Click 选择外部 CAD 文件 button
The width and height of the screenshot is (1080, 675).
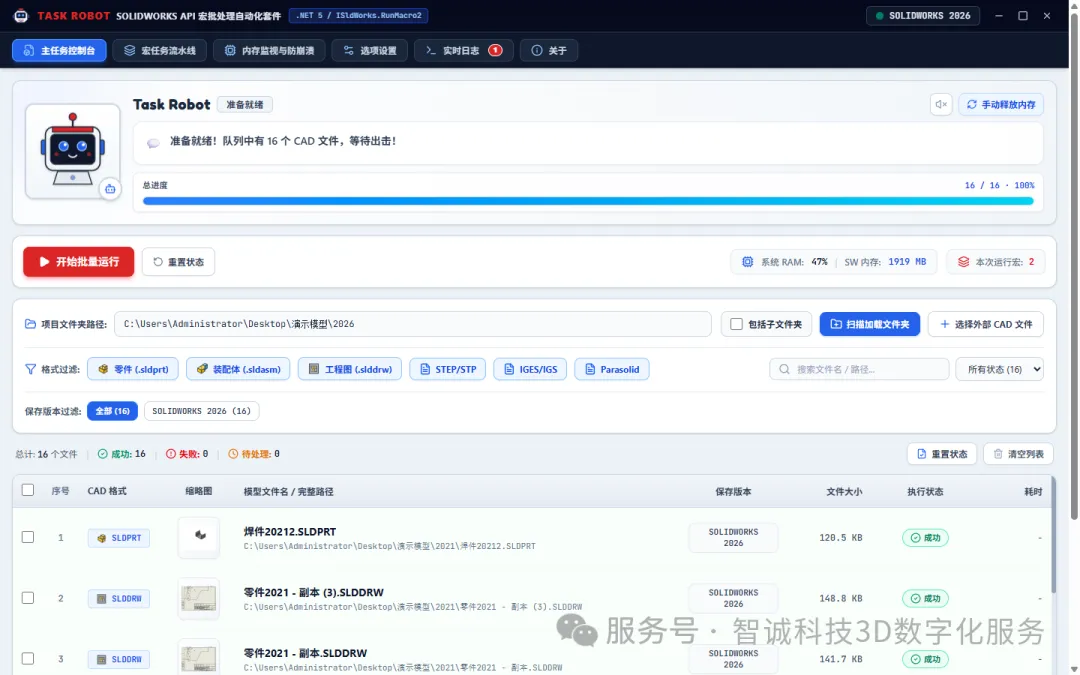986,324
